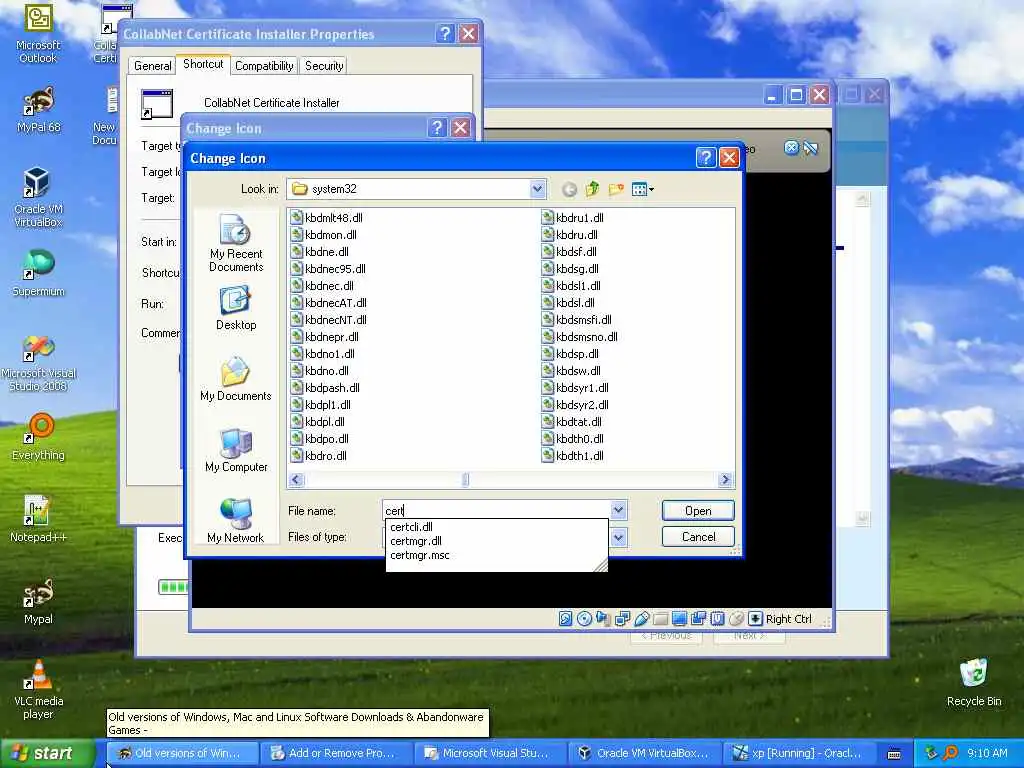Expand the Files of type dropdown
Image resolution: width=1024 pixels, height=768 pixels.
pos(618,537)
